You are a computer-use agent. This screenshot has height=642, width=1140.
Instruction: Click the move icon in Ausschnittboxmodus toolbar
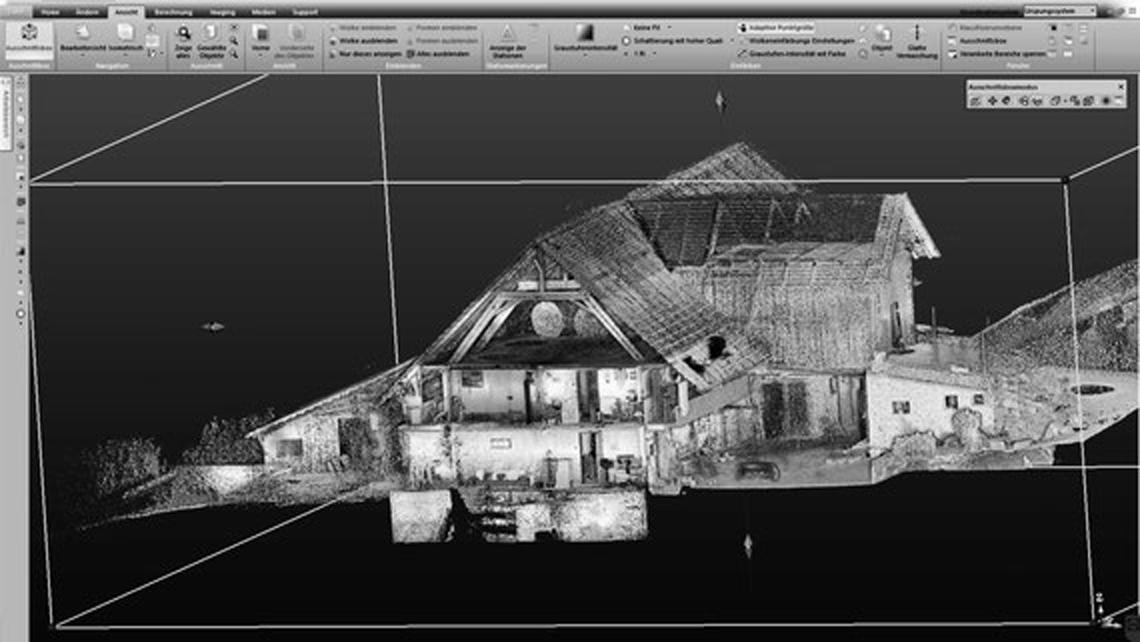click(x=992, y=101)
